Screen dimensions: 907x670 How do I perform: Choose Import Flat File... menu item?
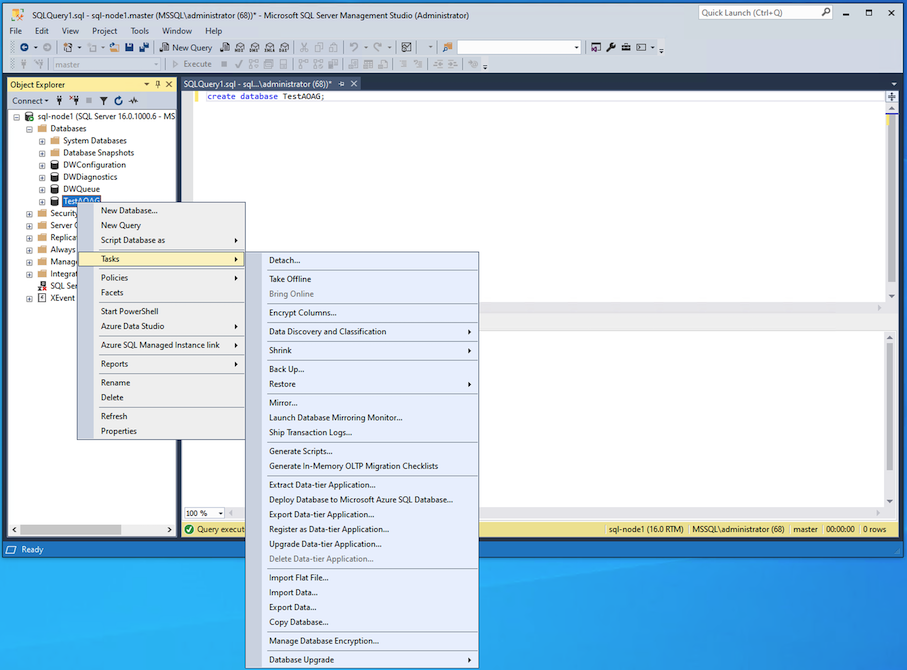coord(362,577)
